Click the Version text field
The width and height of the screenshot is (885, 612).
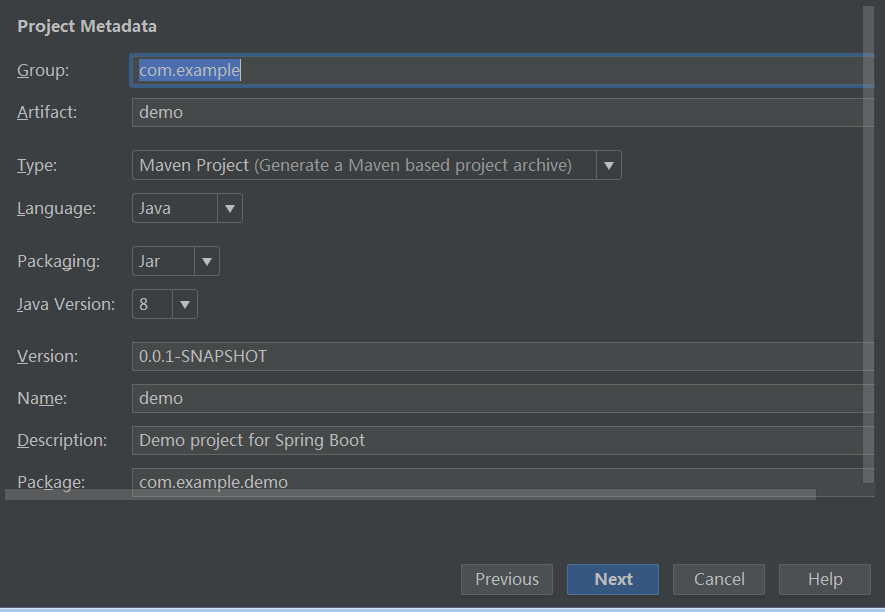pos(503,356)
